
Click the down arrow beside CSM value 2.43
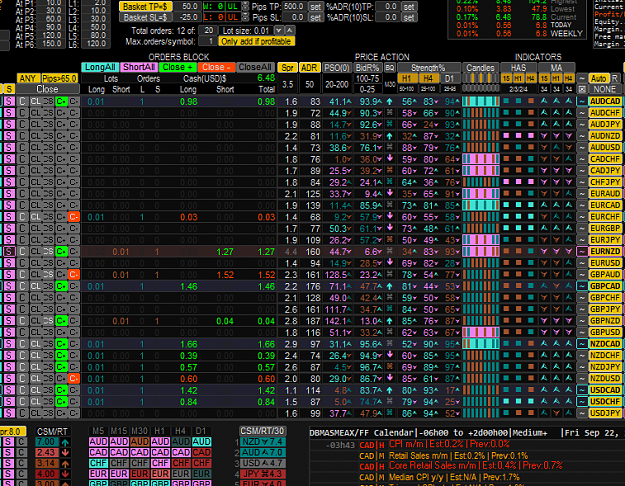(65, 453)
